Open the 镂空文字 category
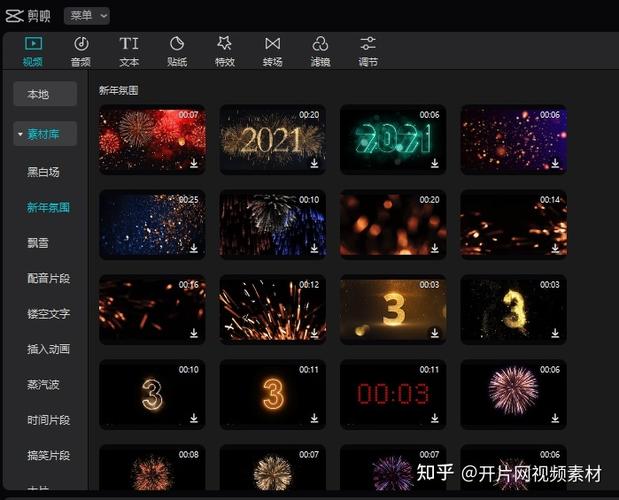619x500 pixels. coord(49,314)
